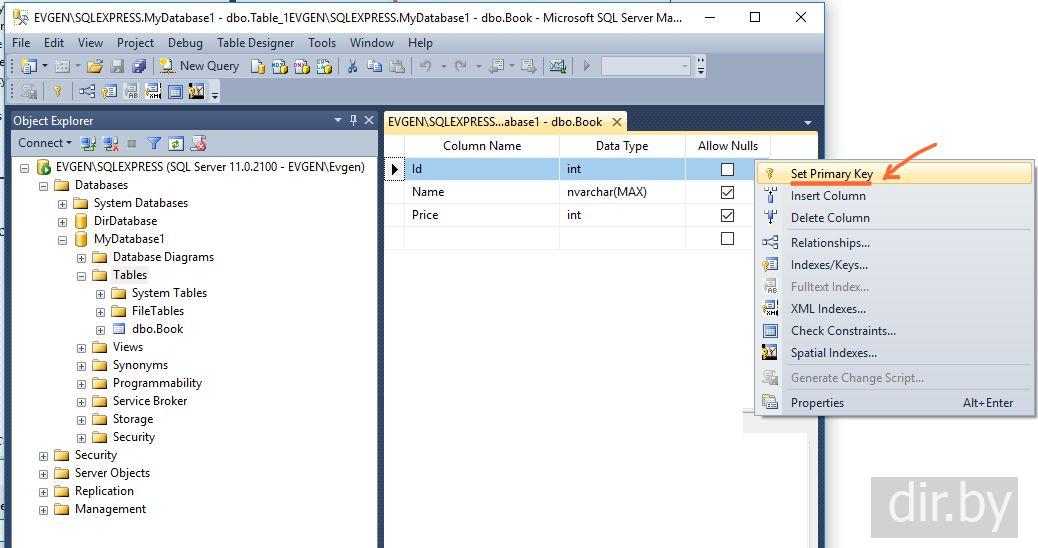Click the Save All icon
This screenshot has height=548, width=1038.
click(139, 66)
